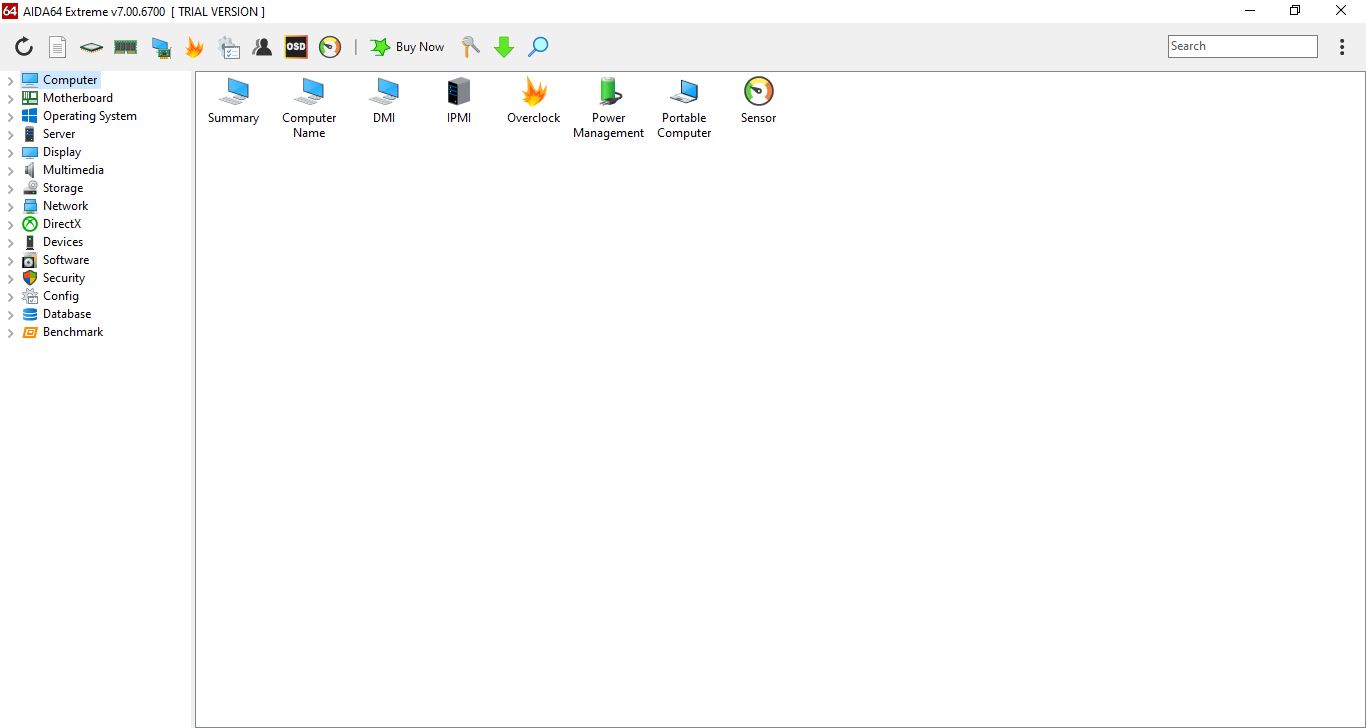Expand the Security tree node chevron
This screenshot has width=1366, height=728.
point(11,278)
